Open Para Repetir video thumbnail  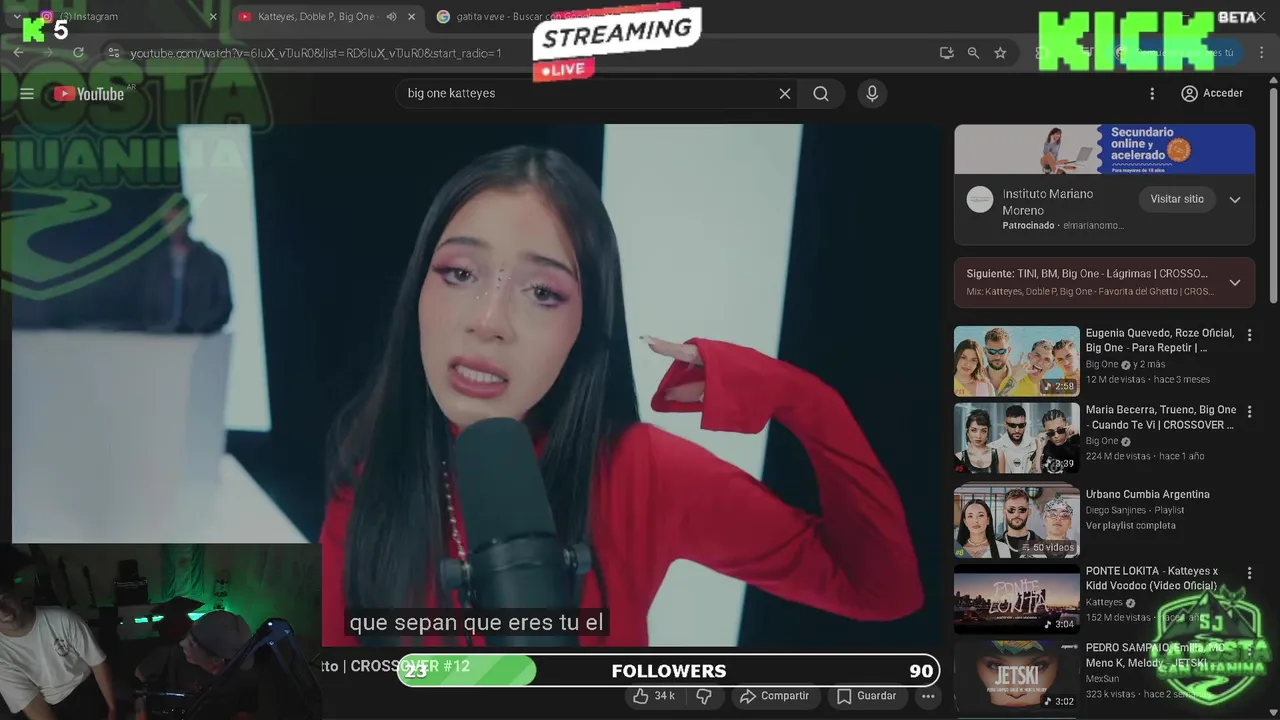coord(1017,361)
